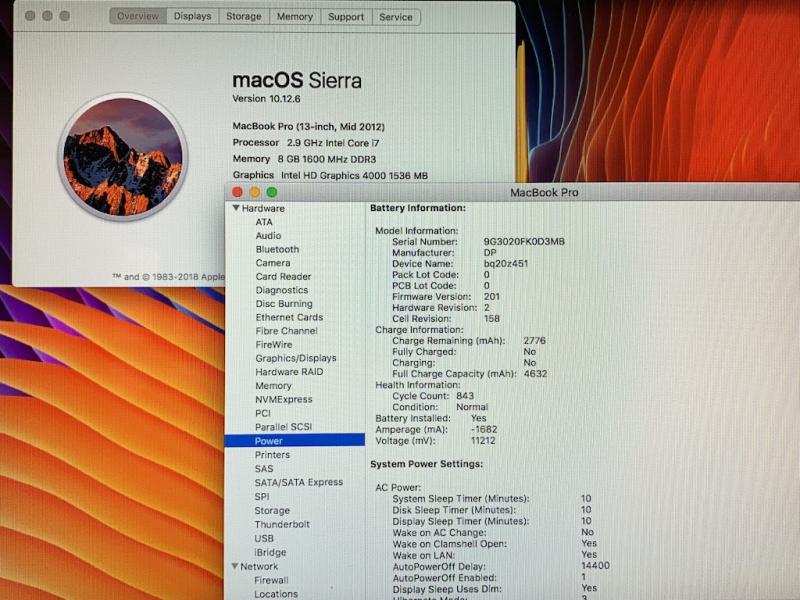This screenshot has height=600, width=800.
Task: Open Thunderbolt in the hardware list
Action: [x=281, y=524]
